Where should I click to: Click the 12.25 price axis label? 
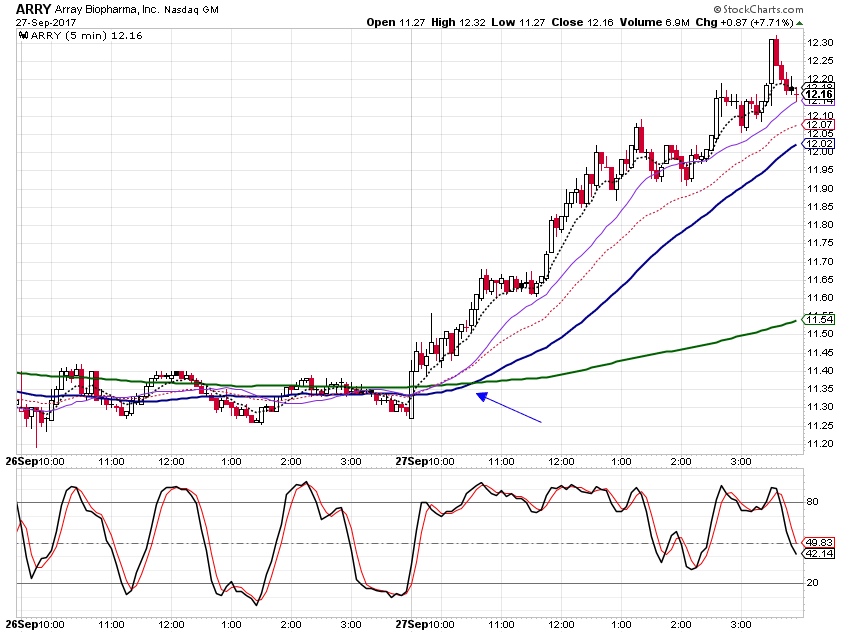[820, 61]
